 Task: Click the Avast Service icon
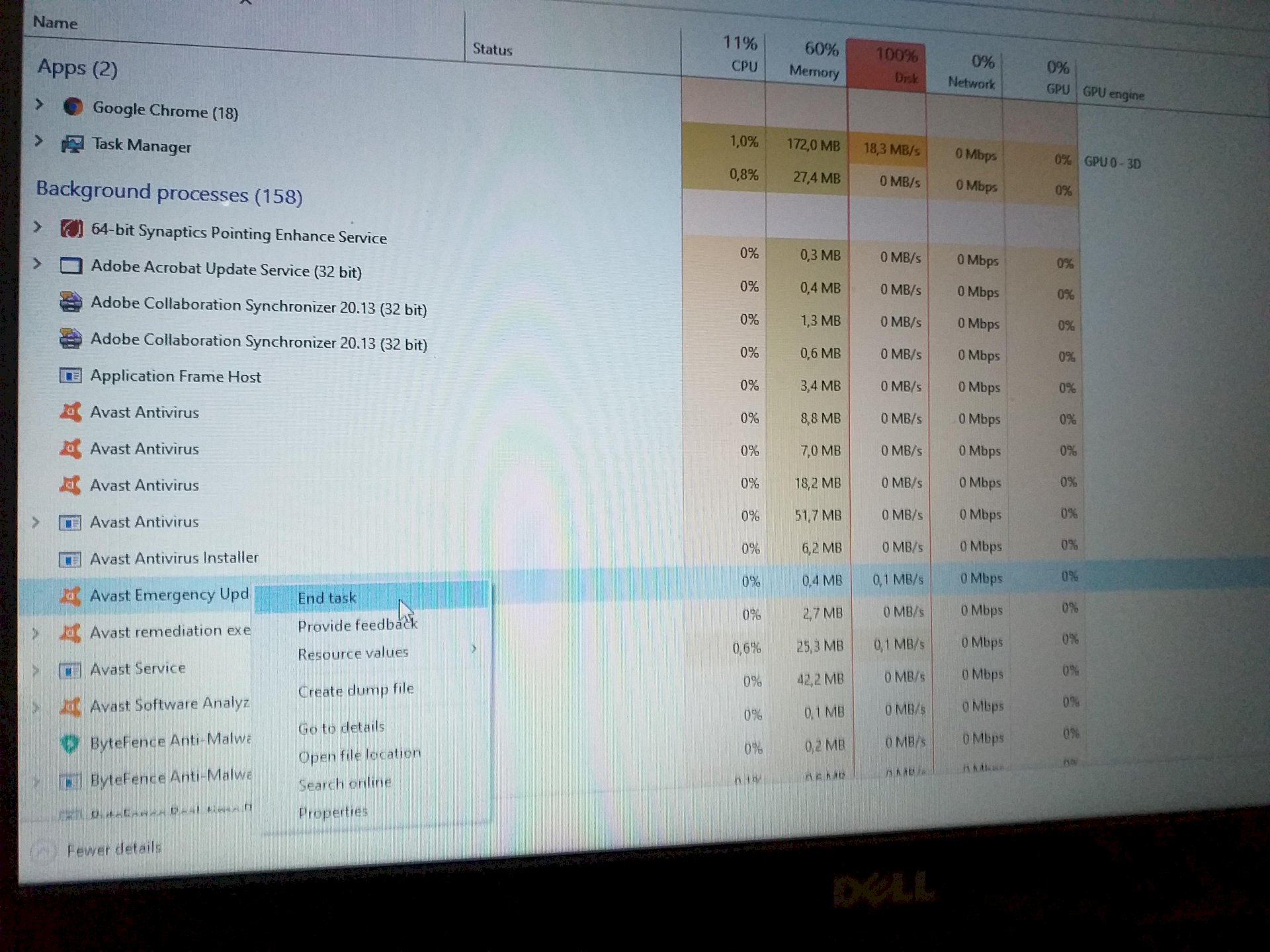point(69,670)
